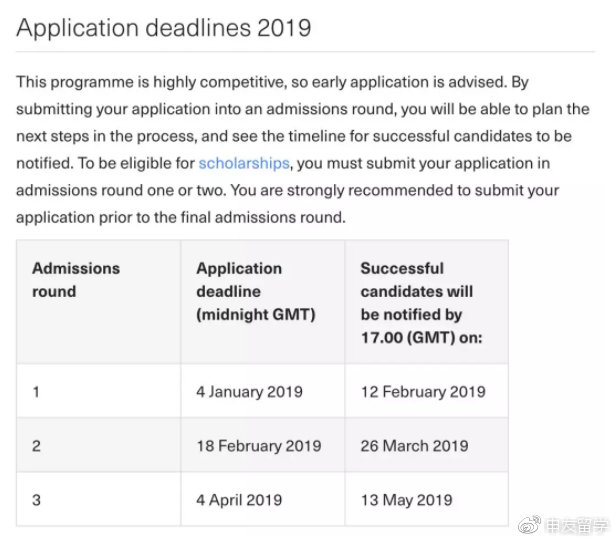The height and width of the screenshot is (542, 616).
Task: Open the scholarships link
Action: (244, 163)
